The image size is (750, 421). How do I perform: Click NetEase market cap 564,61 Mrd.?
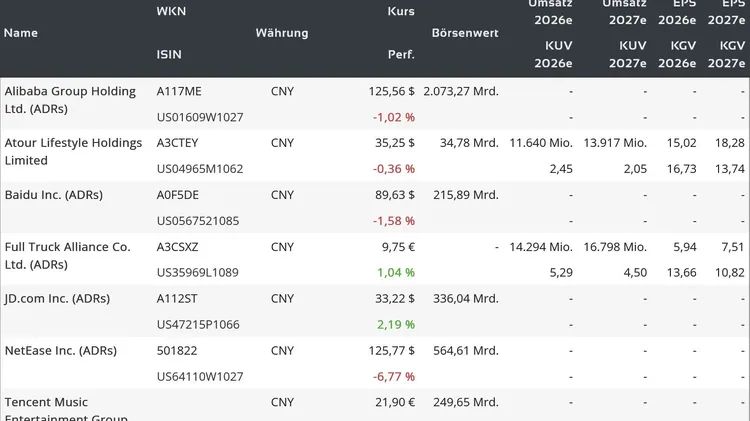point(466,351)
